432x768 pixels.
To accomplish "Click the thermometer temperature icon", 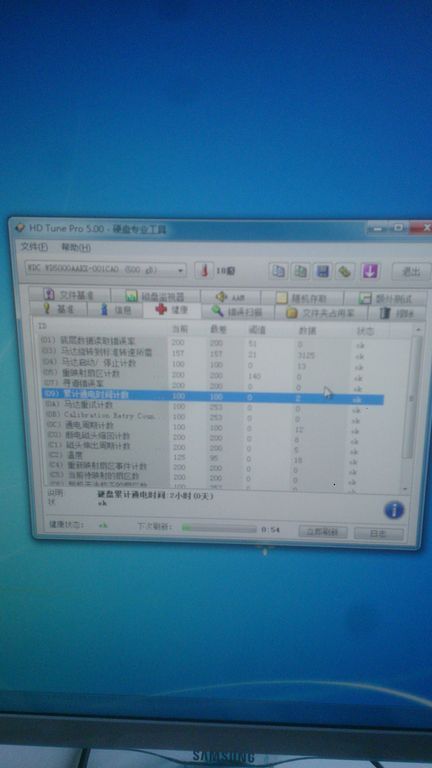I will (x=204, y=270).
